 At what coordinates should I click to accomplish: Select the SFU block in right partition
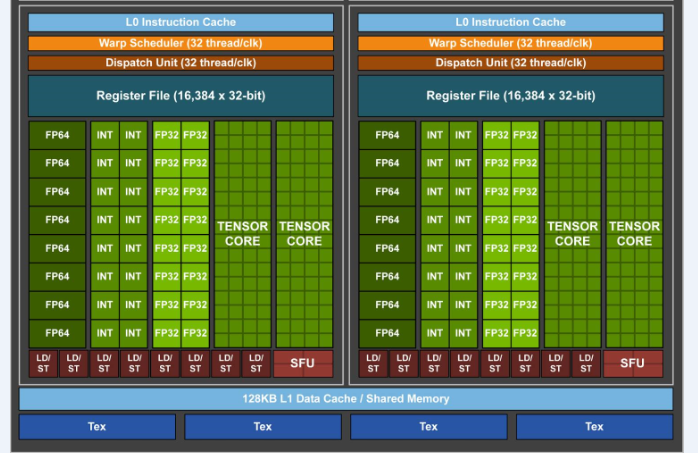633,363
